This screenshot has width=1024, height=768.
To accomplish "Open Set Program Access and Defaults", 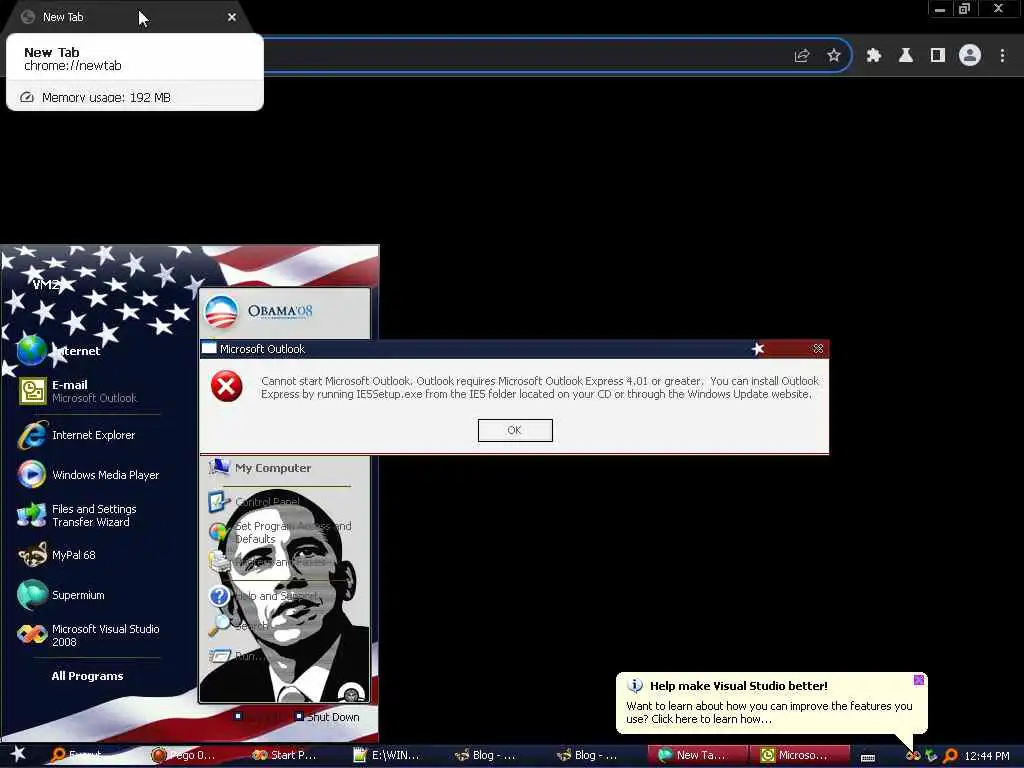I will (281, 532).
